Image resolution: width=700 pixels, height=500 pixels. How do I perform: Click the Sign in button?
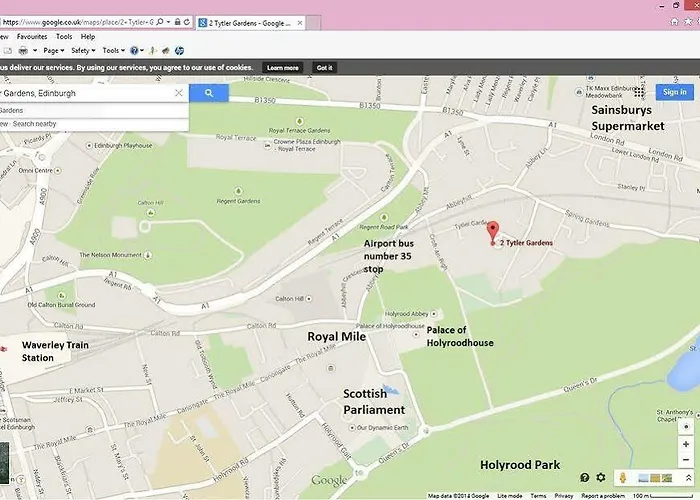pyautogui.click(x=673, y=93)
